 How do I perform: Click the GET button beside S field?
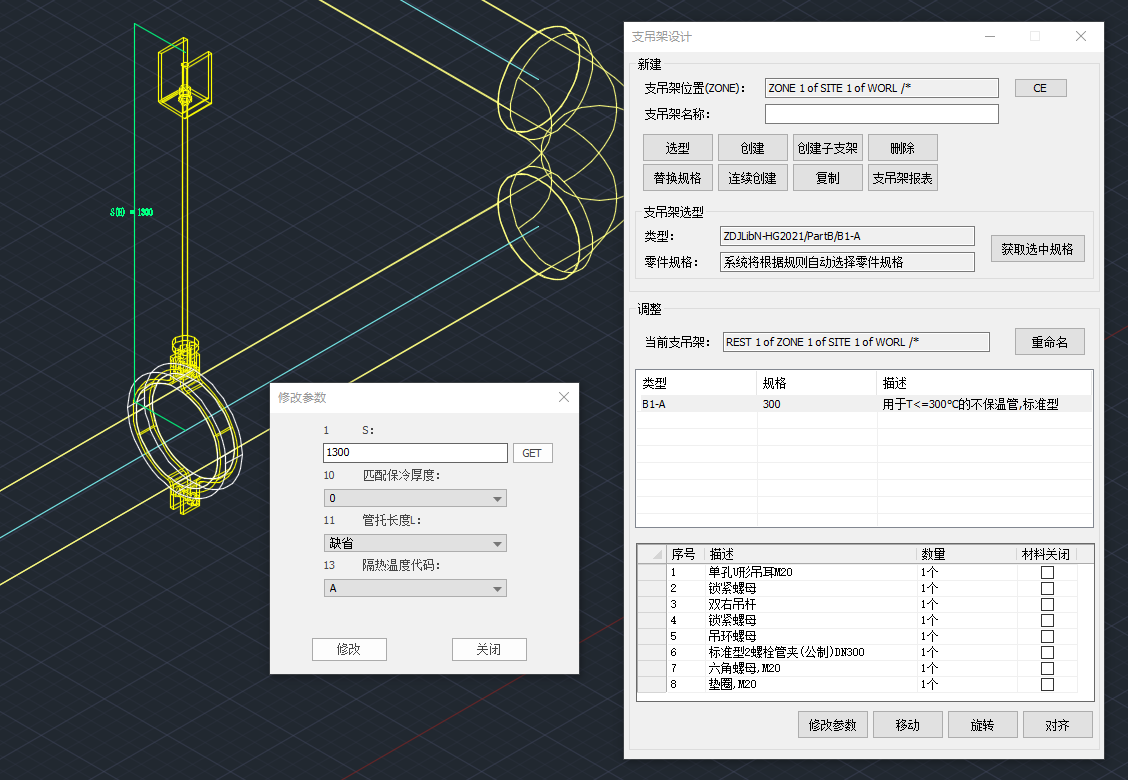coord(532,453)
